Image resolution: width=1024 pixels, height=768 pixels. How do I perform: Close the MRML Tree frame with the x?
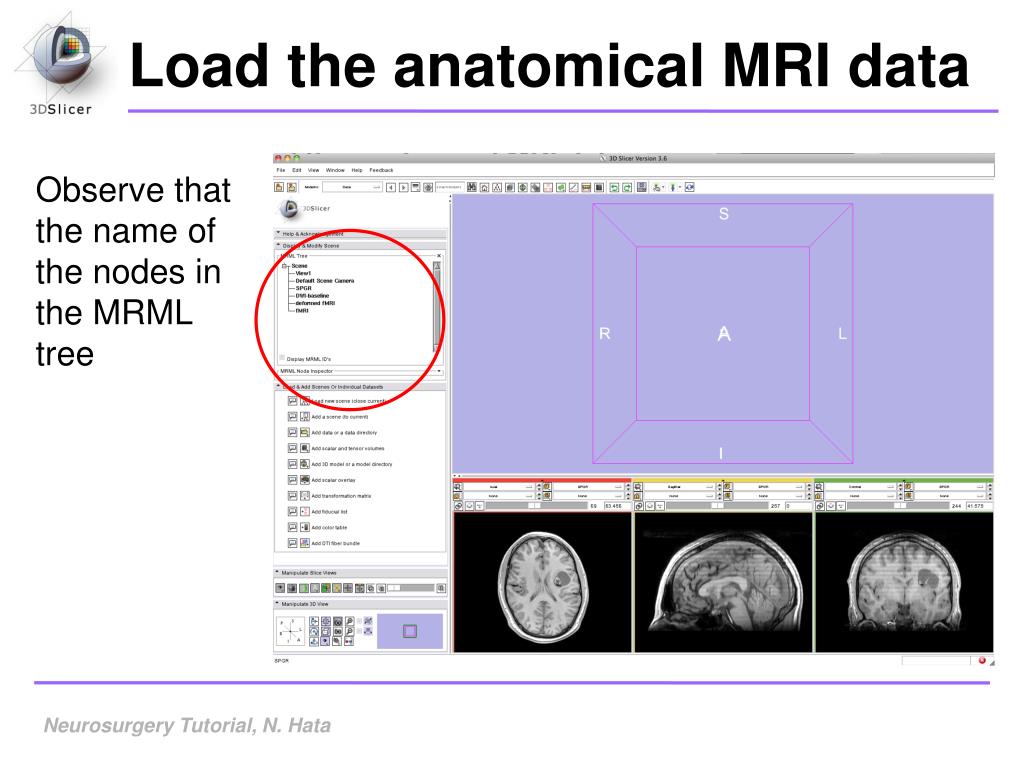[439, 255]
